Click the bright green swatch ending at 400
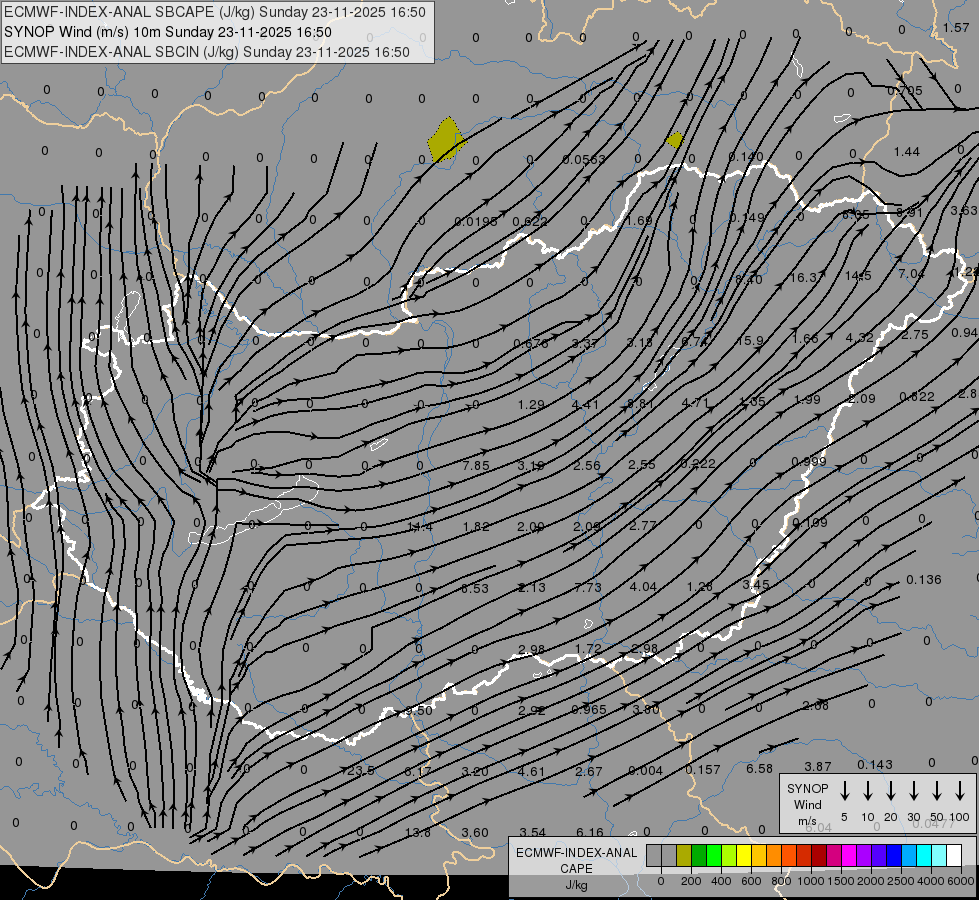 714,855
